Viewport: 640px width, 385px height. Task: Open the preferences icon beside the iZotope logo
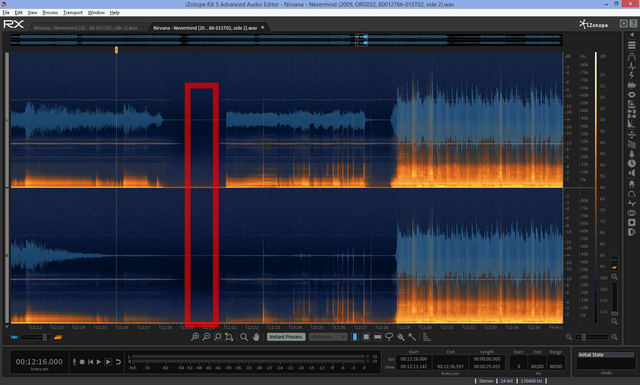(x=623, y=24)
